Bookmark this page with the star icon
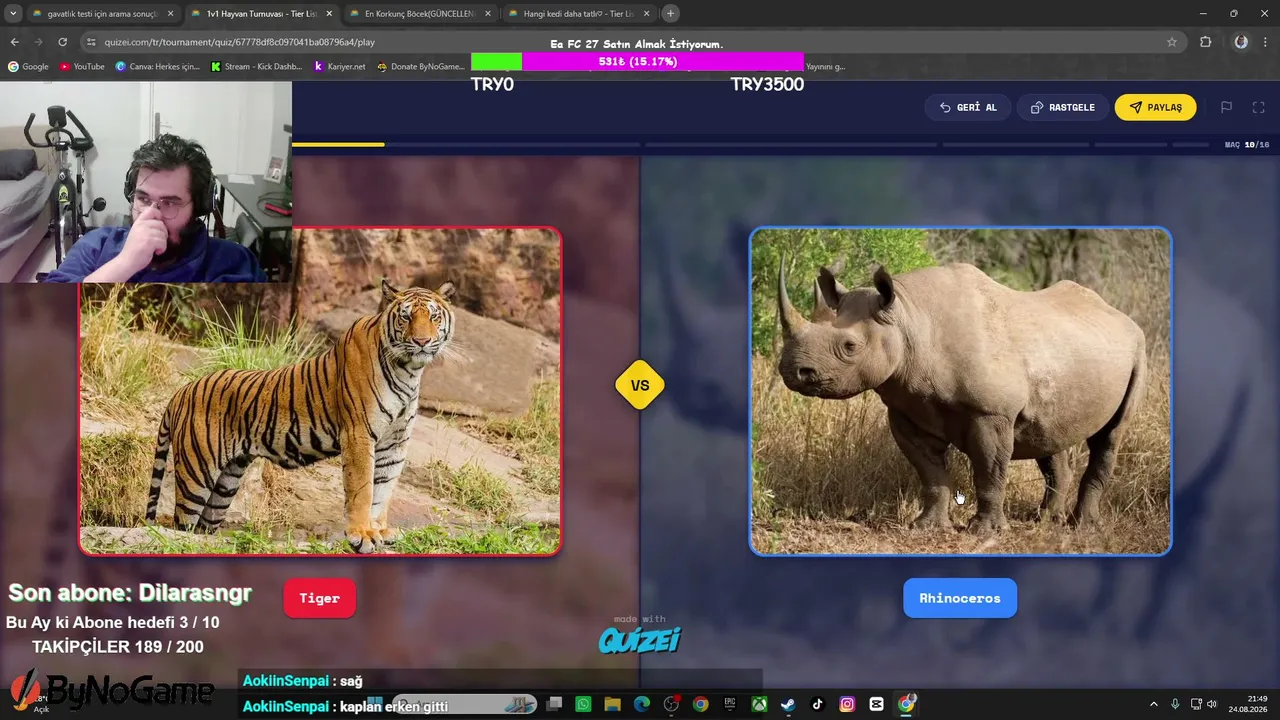Image resolution: width=1280 pixels, height=720 pixels. (x=1172, y=42)
